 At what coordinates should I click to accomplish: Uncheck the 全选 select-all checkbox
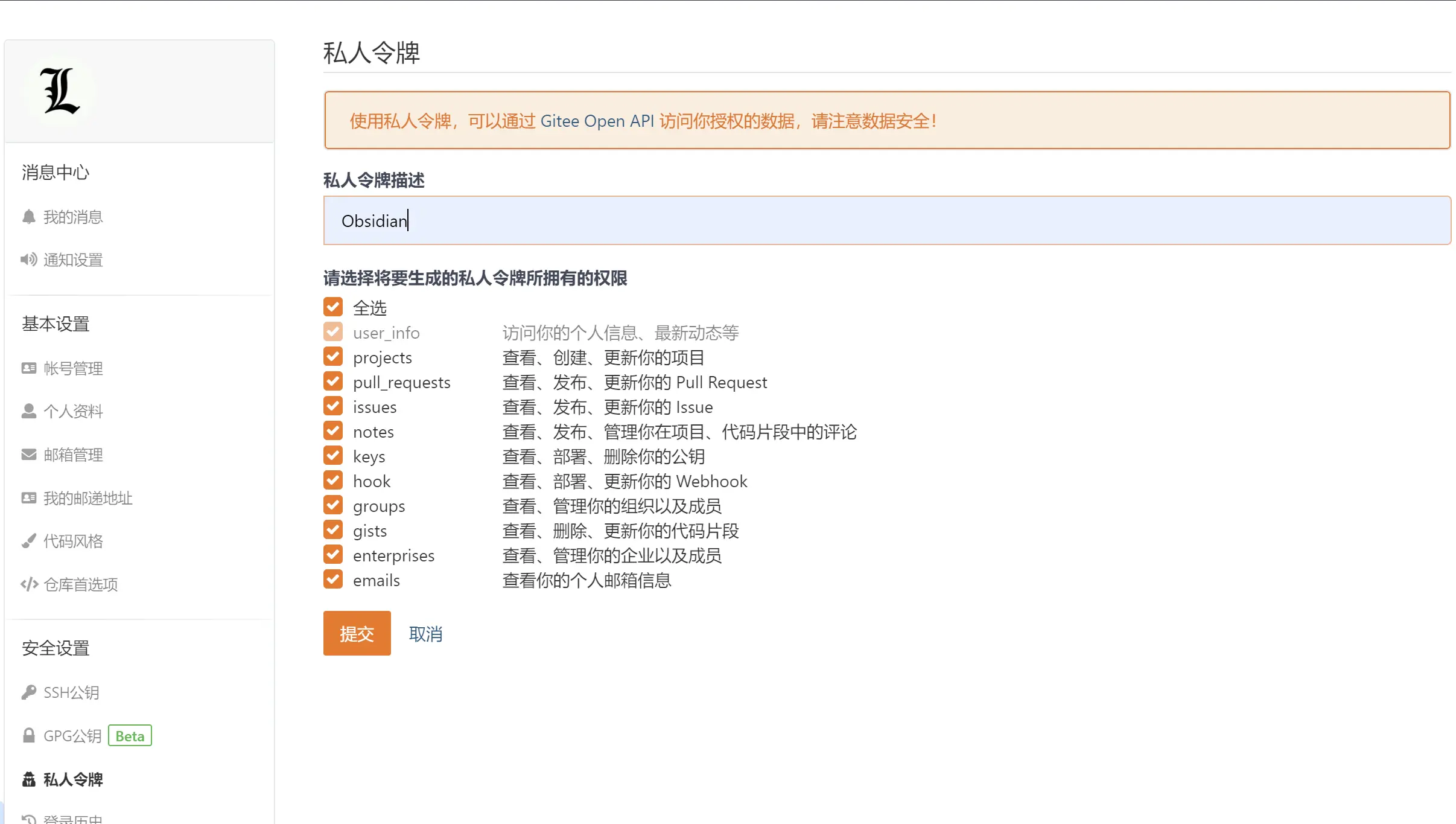point(333,307)
